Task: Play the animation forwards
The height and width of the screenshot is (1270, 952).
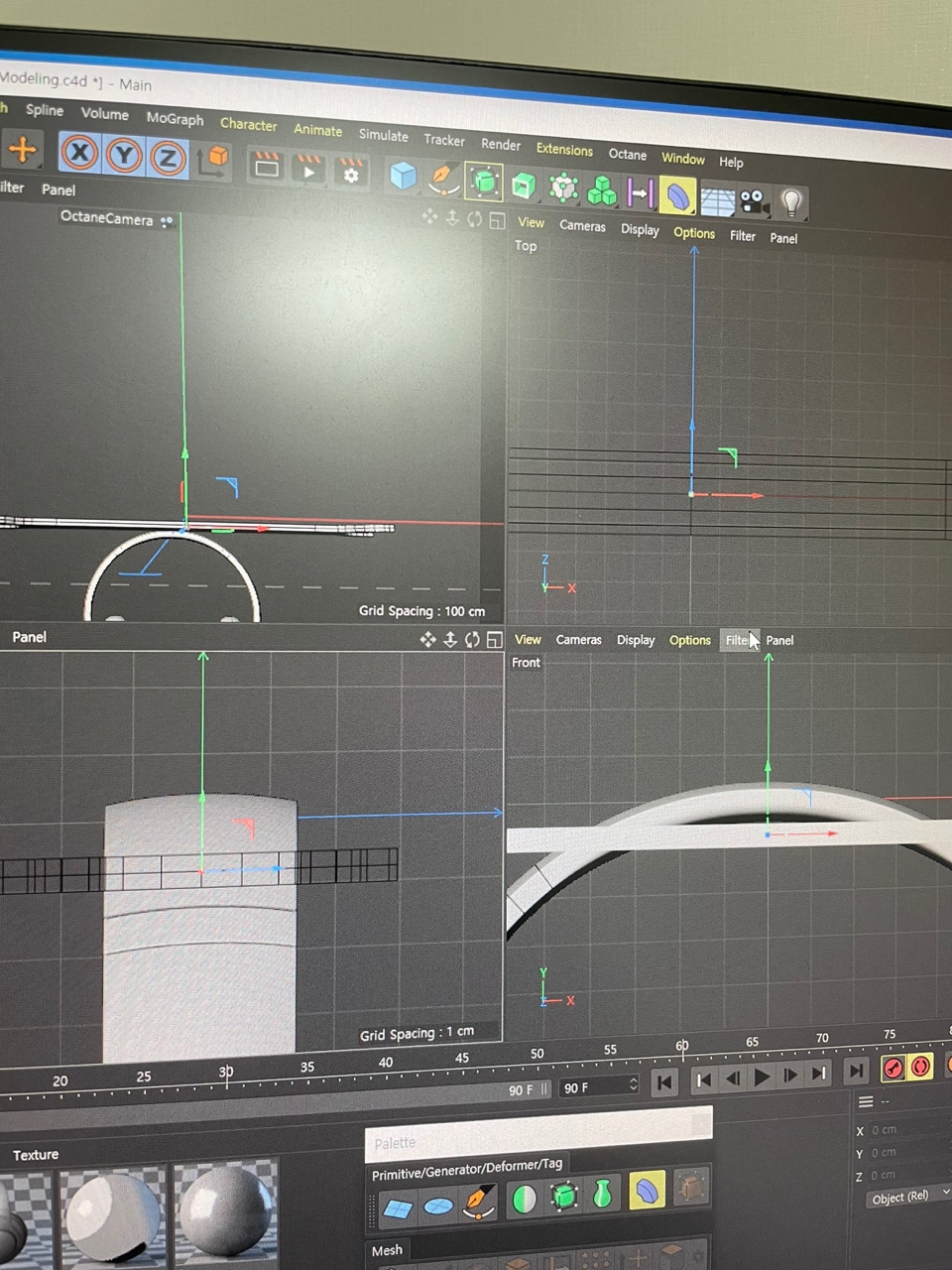Action: (x=762, y=1077)
